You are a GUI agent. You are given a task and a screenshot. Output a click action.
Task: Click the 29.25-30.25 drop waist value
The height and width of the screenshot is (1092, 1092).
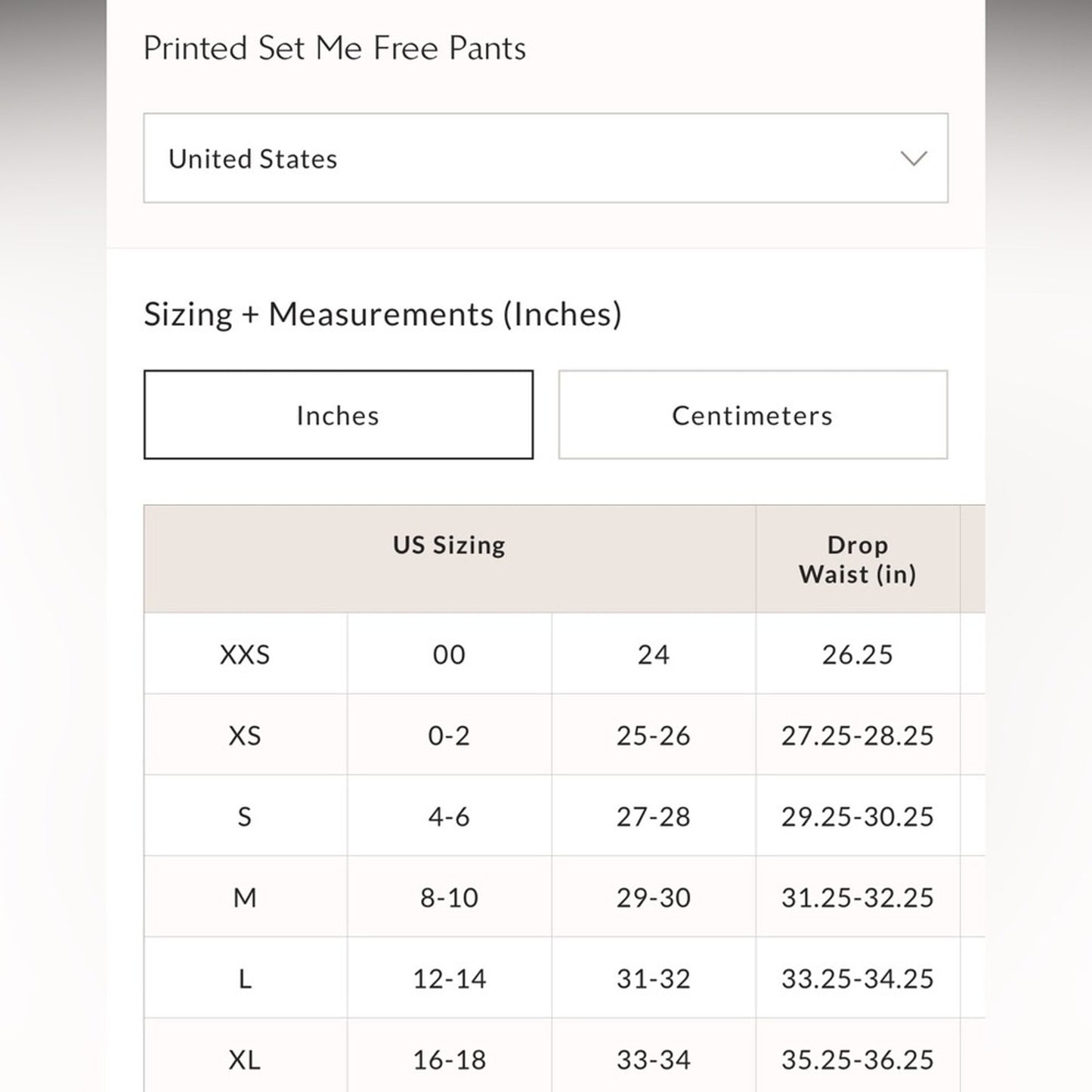click(x=858, y=816)
